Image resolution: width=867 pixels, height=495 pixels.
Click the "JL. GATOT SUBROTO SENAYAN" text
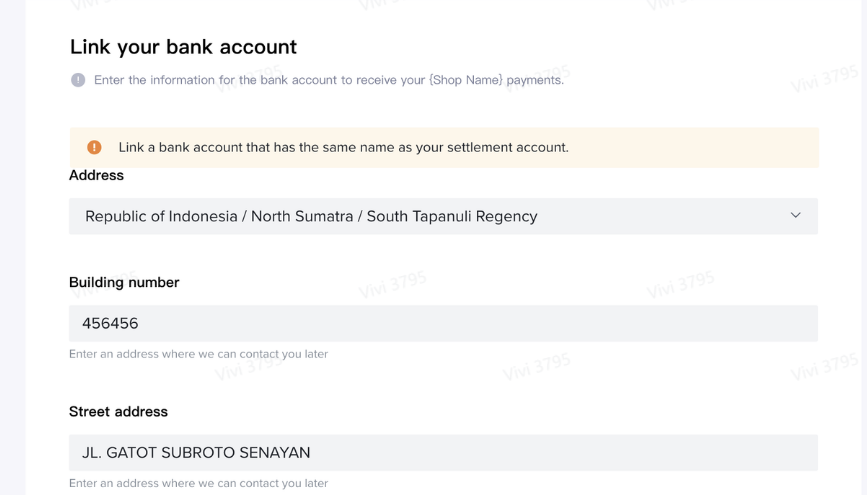point(196,453)
